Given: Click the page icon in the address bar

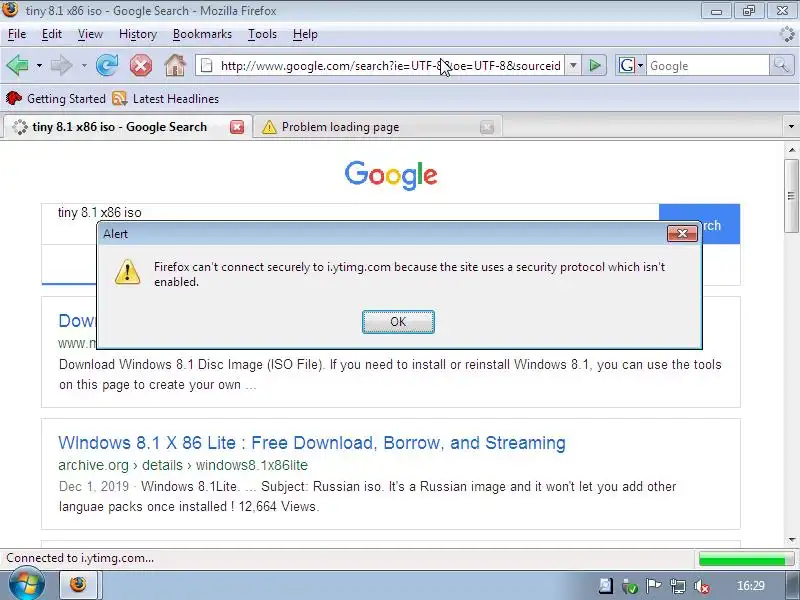Looking at the screenshot, I should (207, 65).
